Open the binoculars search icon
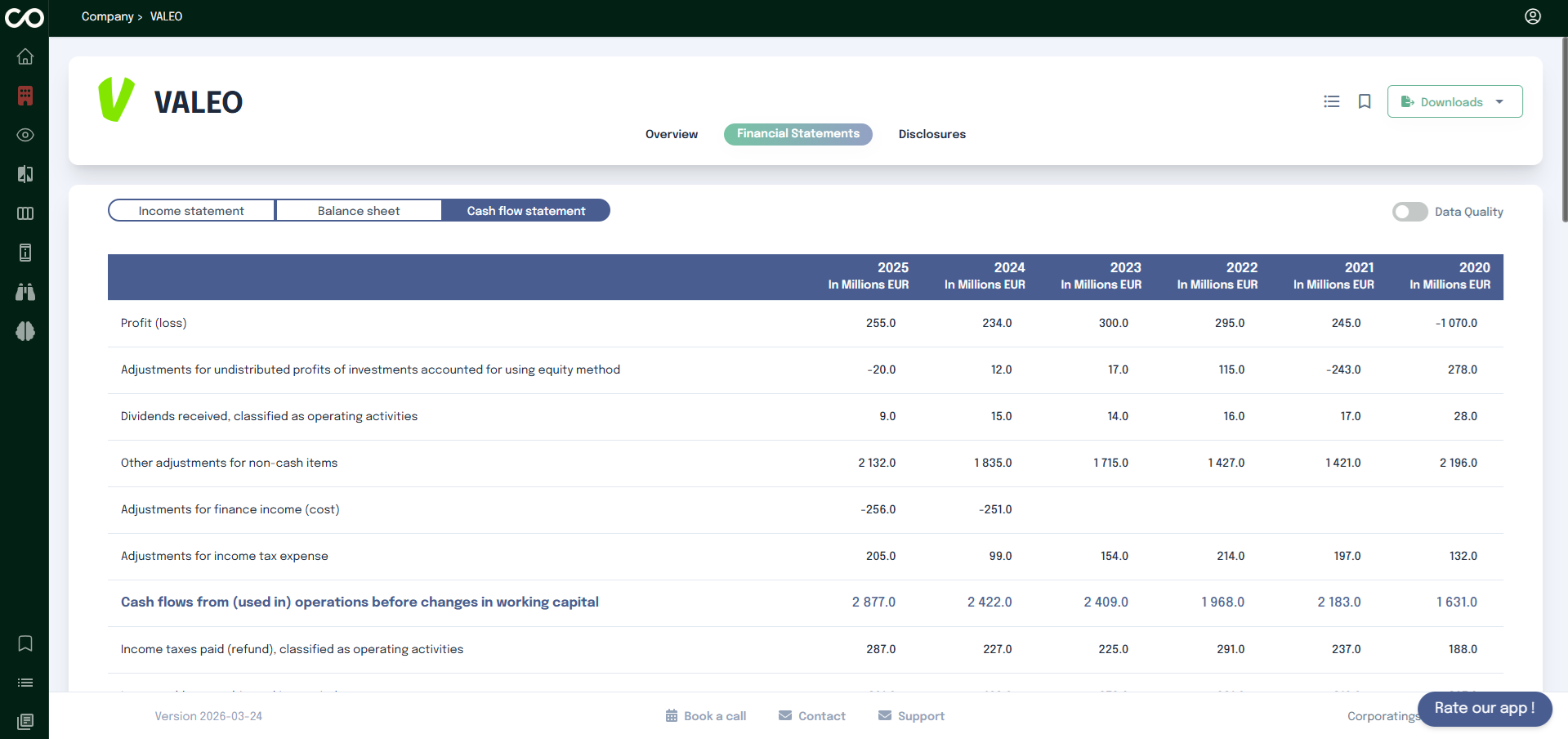The image size is (1568, 739). [x=25, y=292]
